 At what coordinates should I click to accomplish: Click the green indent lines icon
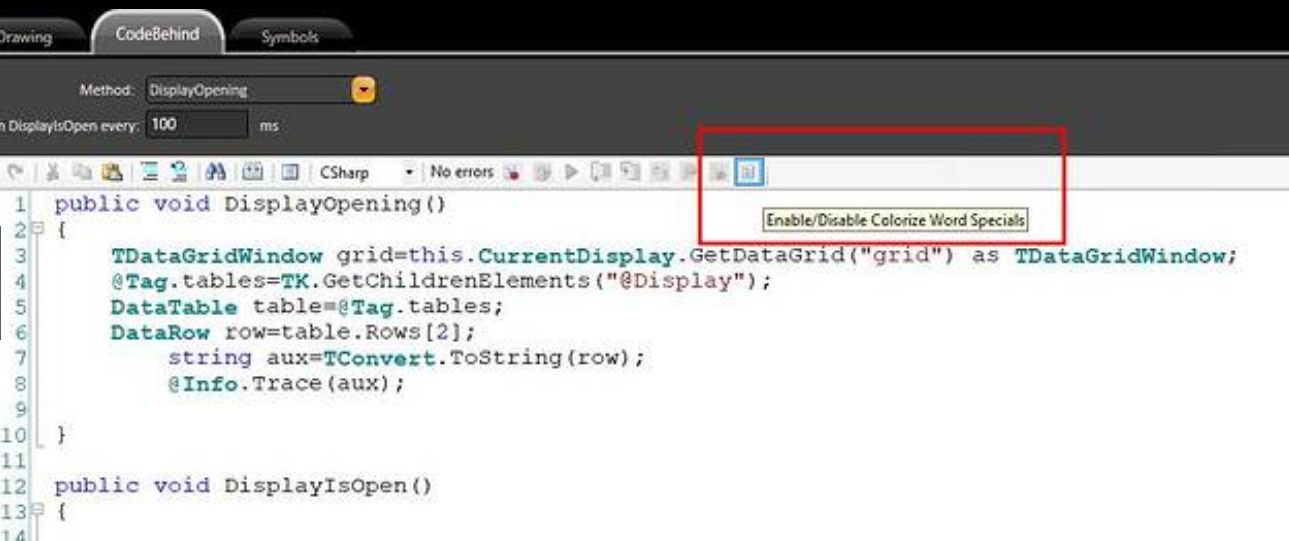point(150,172)
